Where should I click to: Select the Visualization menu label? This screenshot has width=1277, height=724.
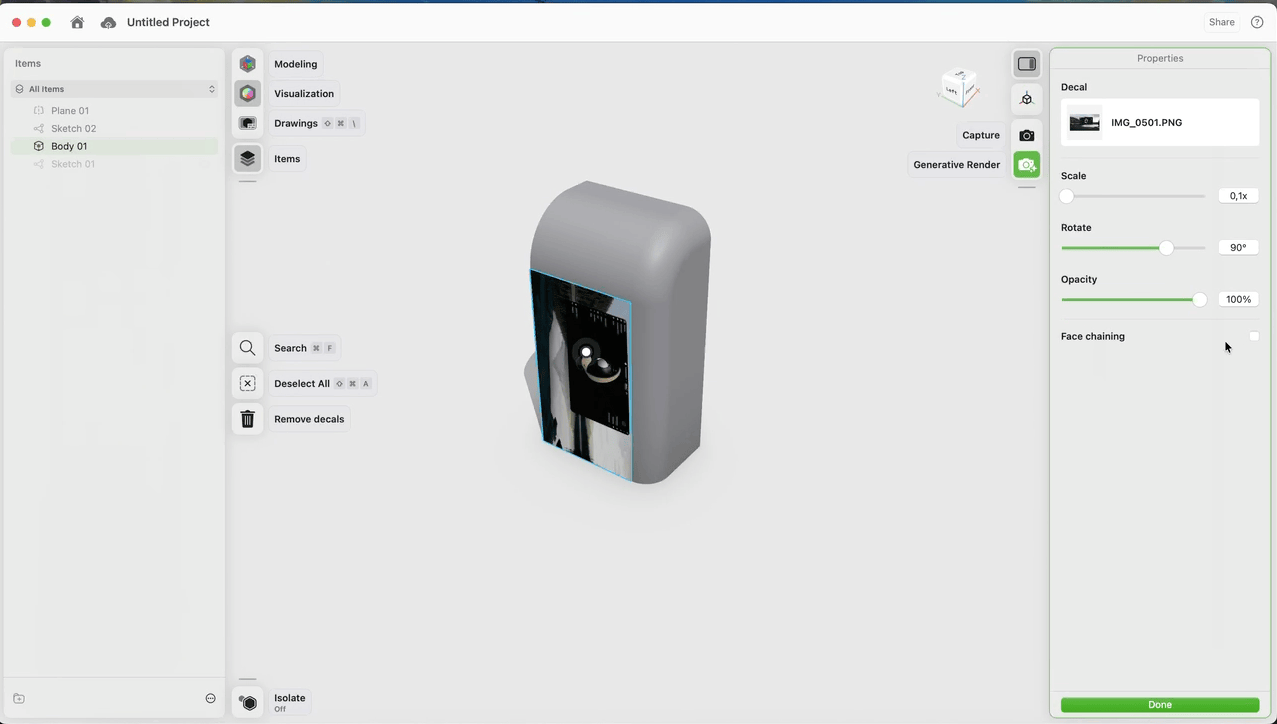[304, 94]
